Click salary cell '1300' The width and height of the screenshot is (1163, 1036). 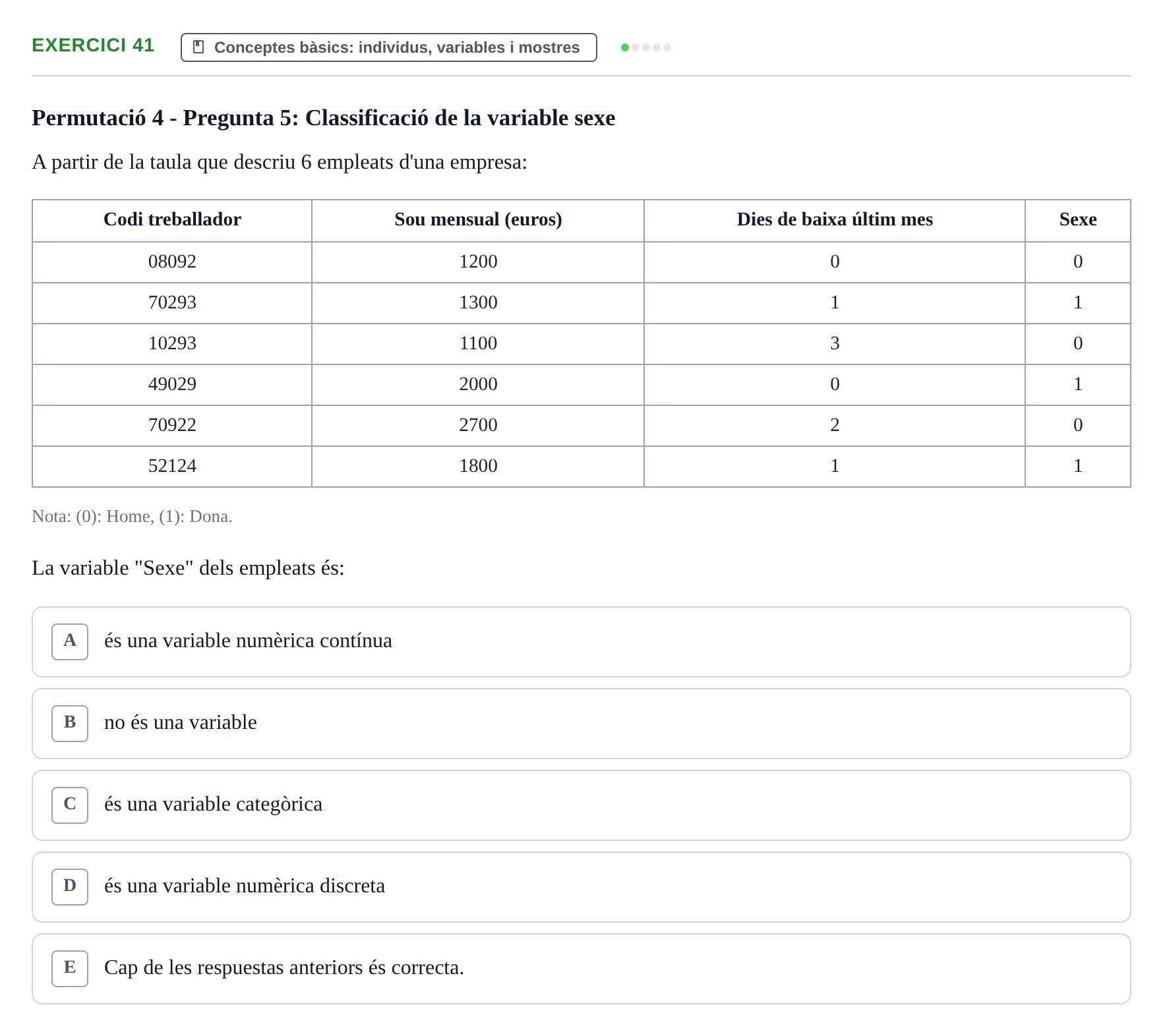(478, 303)
